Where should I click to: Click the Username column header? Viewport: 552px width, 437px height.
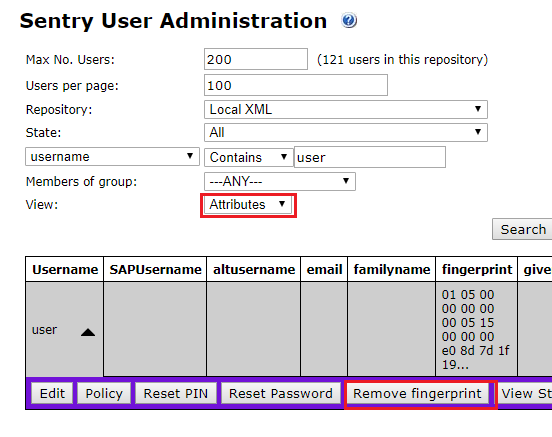pos(65,269)
